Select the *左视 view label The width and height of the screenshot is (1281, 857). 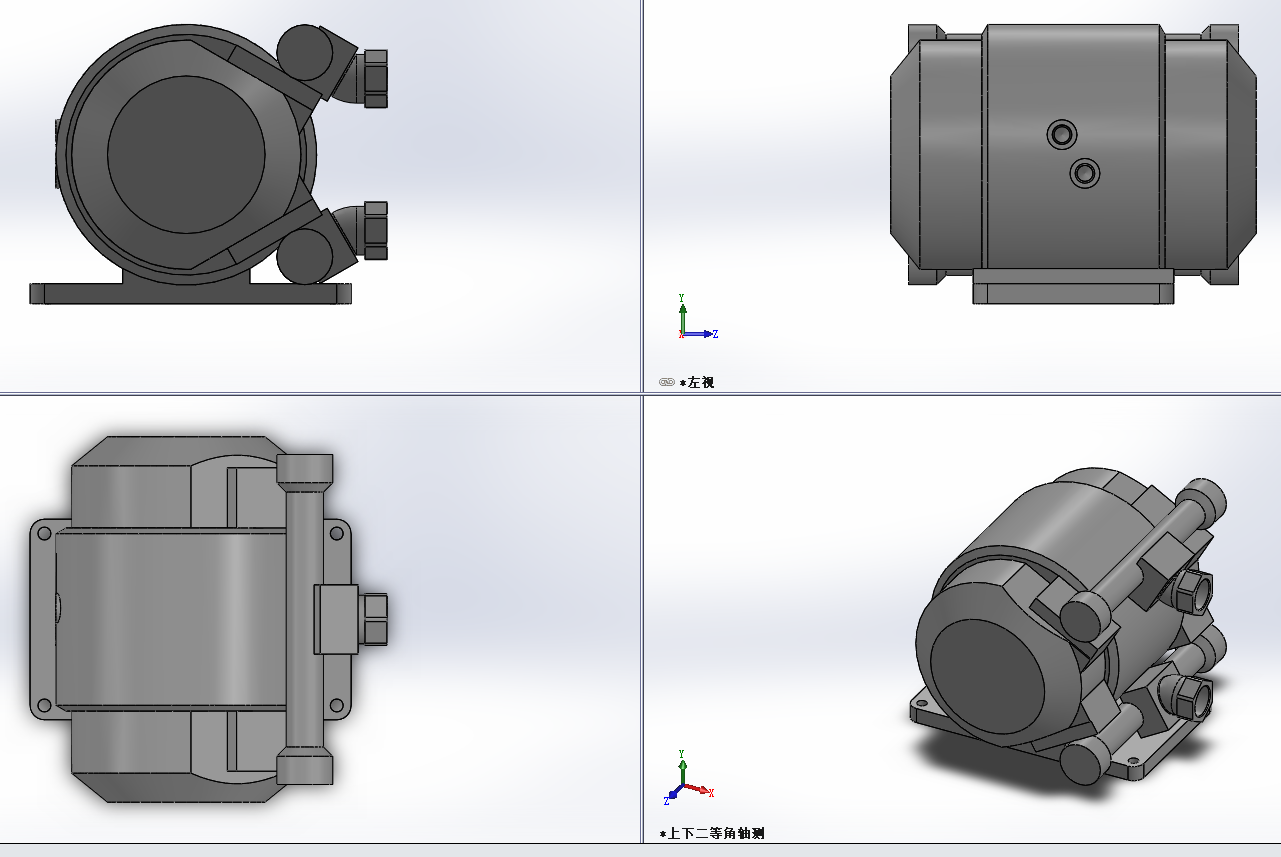(697, 382)
